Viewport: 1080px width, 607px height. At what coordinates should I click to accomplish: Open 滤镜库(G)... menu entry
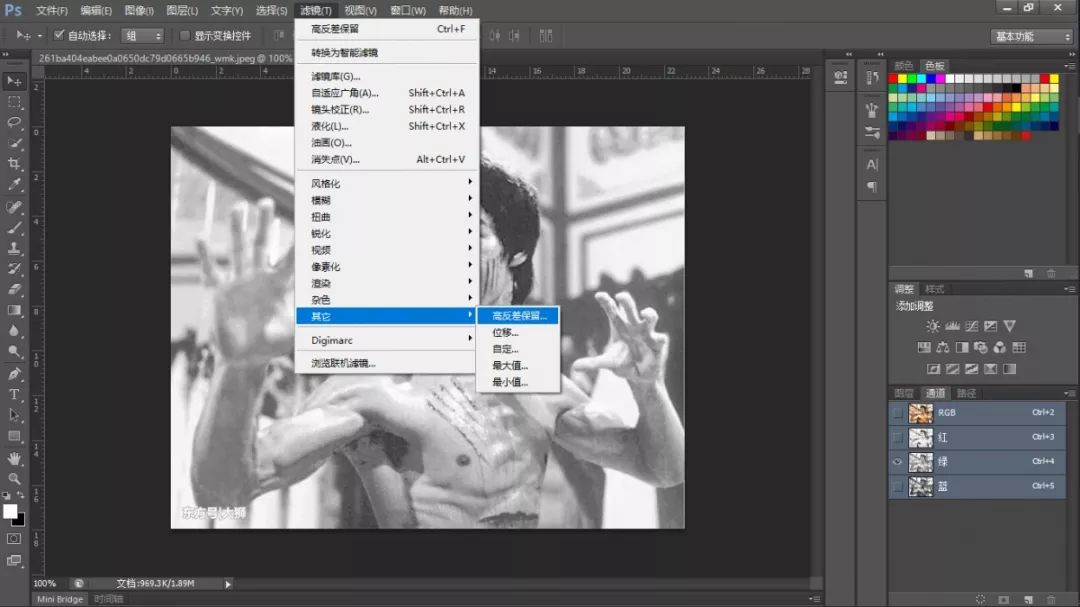pyautogui.click(x=386, y=76)
